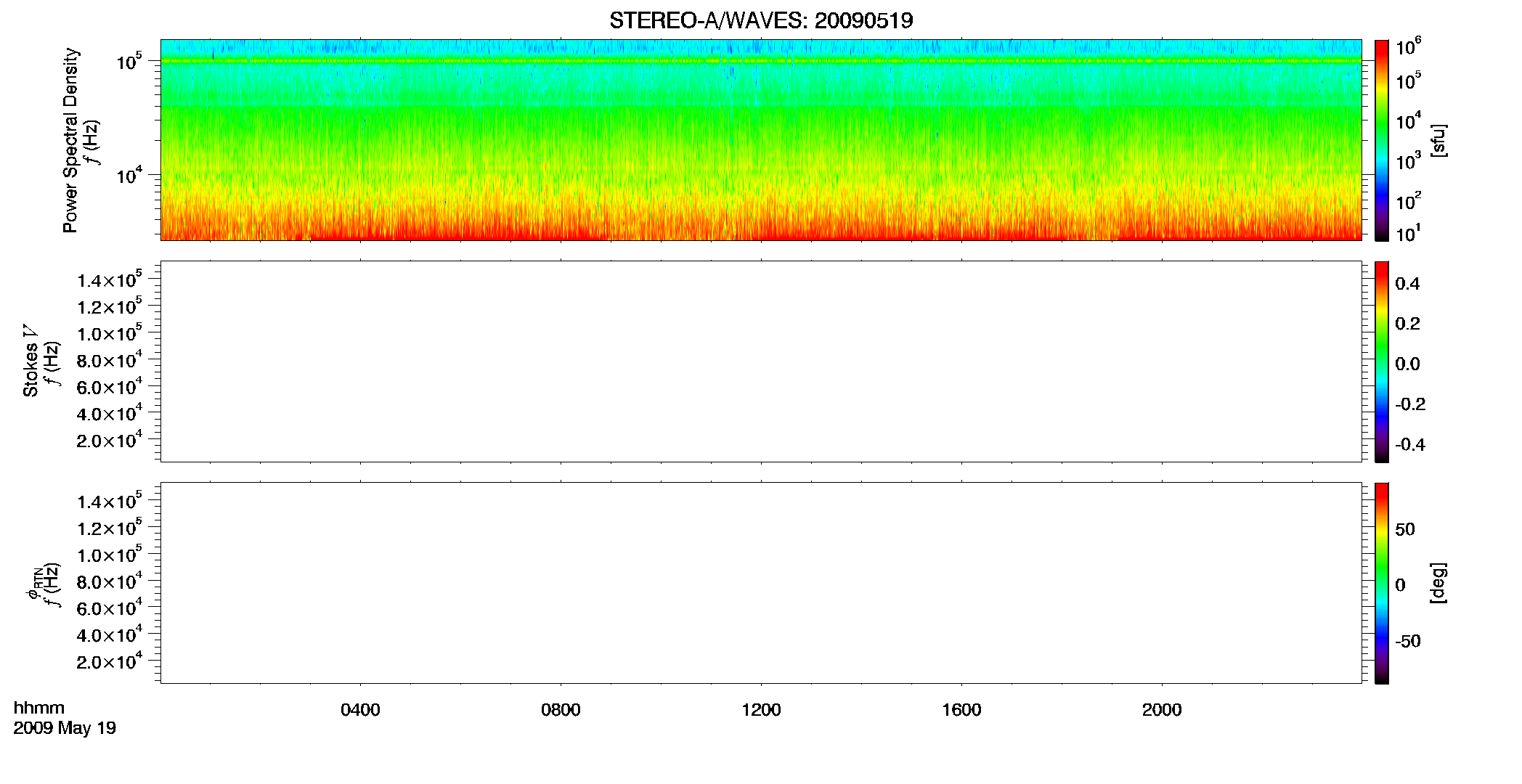This screenshot has height=784, width=1522.
Task: Click the -0.2 label on Stokes color bar
Action: 1410,404
